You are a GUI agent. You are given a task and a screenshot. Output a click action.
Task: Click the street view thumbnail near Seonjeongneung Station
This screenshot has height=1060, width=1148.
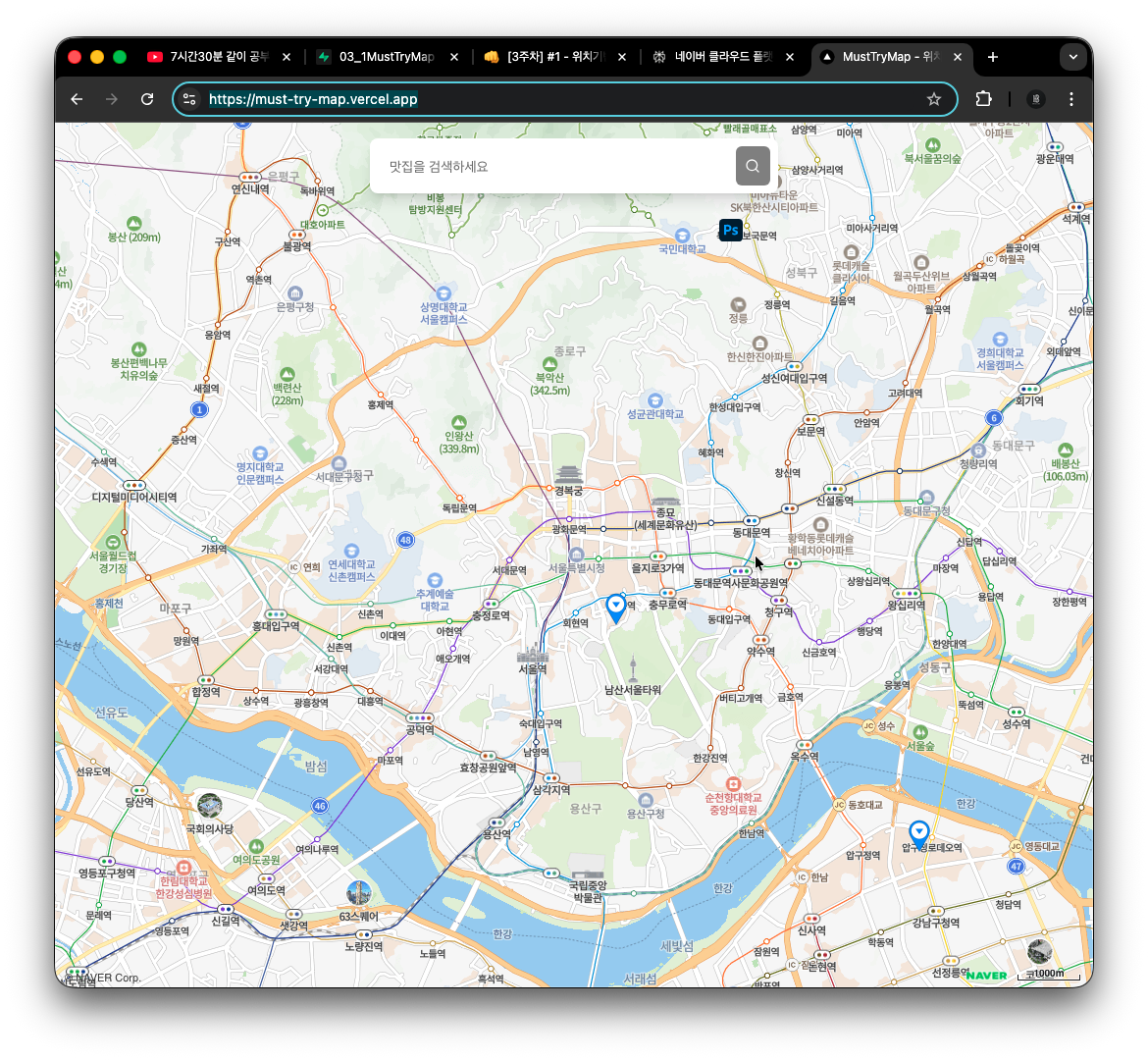(1039, 951)
